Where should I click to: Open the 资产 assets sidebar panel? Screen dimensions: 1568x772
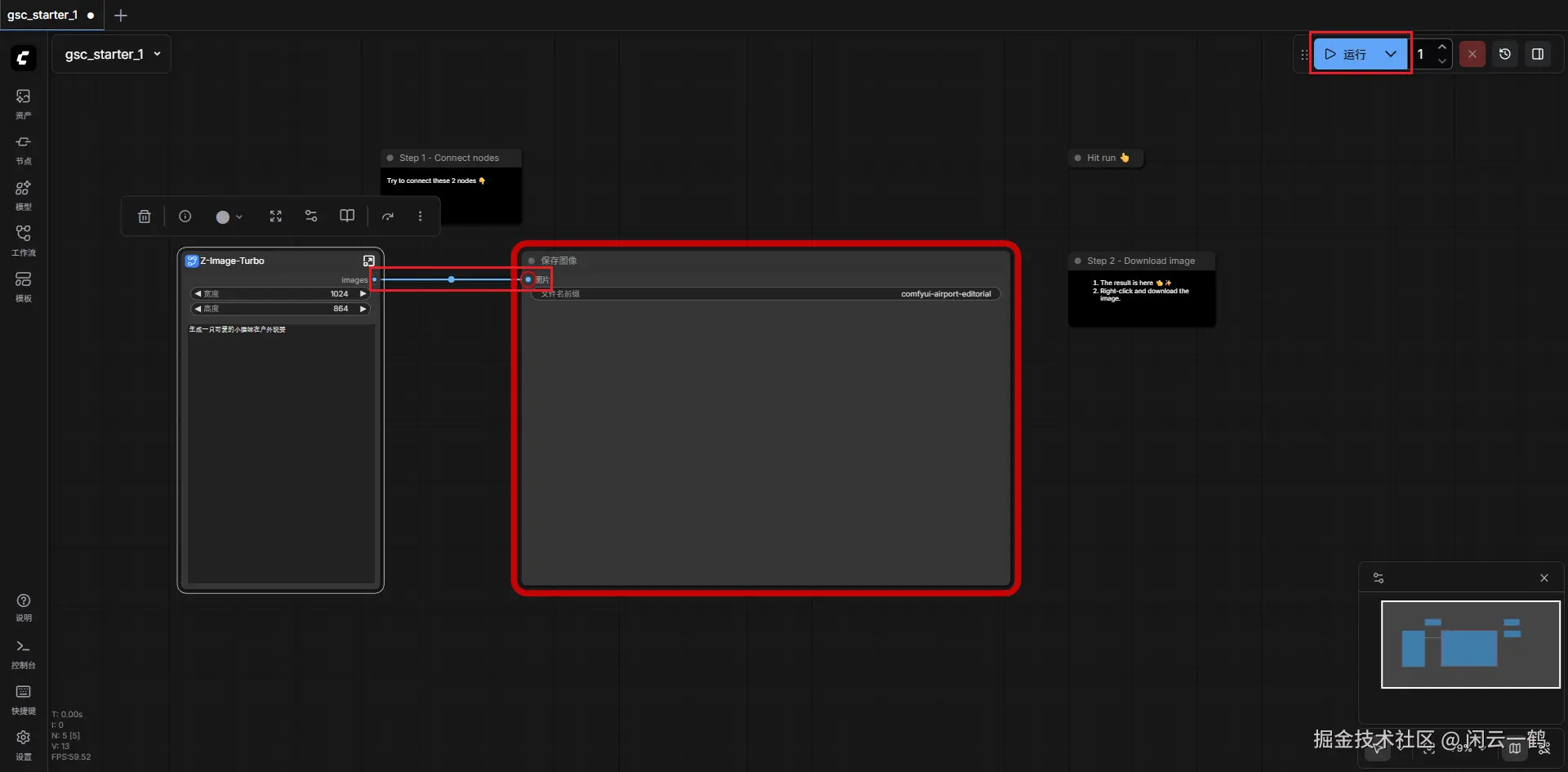click(23, 104)
